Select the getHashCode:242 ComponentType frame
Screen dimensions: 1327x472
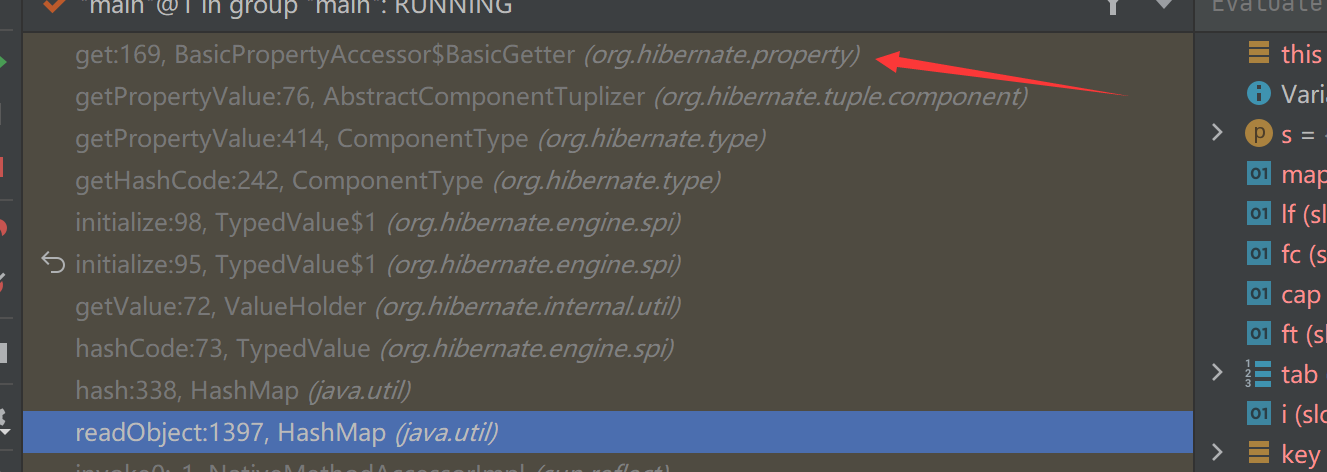click(608, 181)
